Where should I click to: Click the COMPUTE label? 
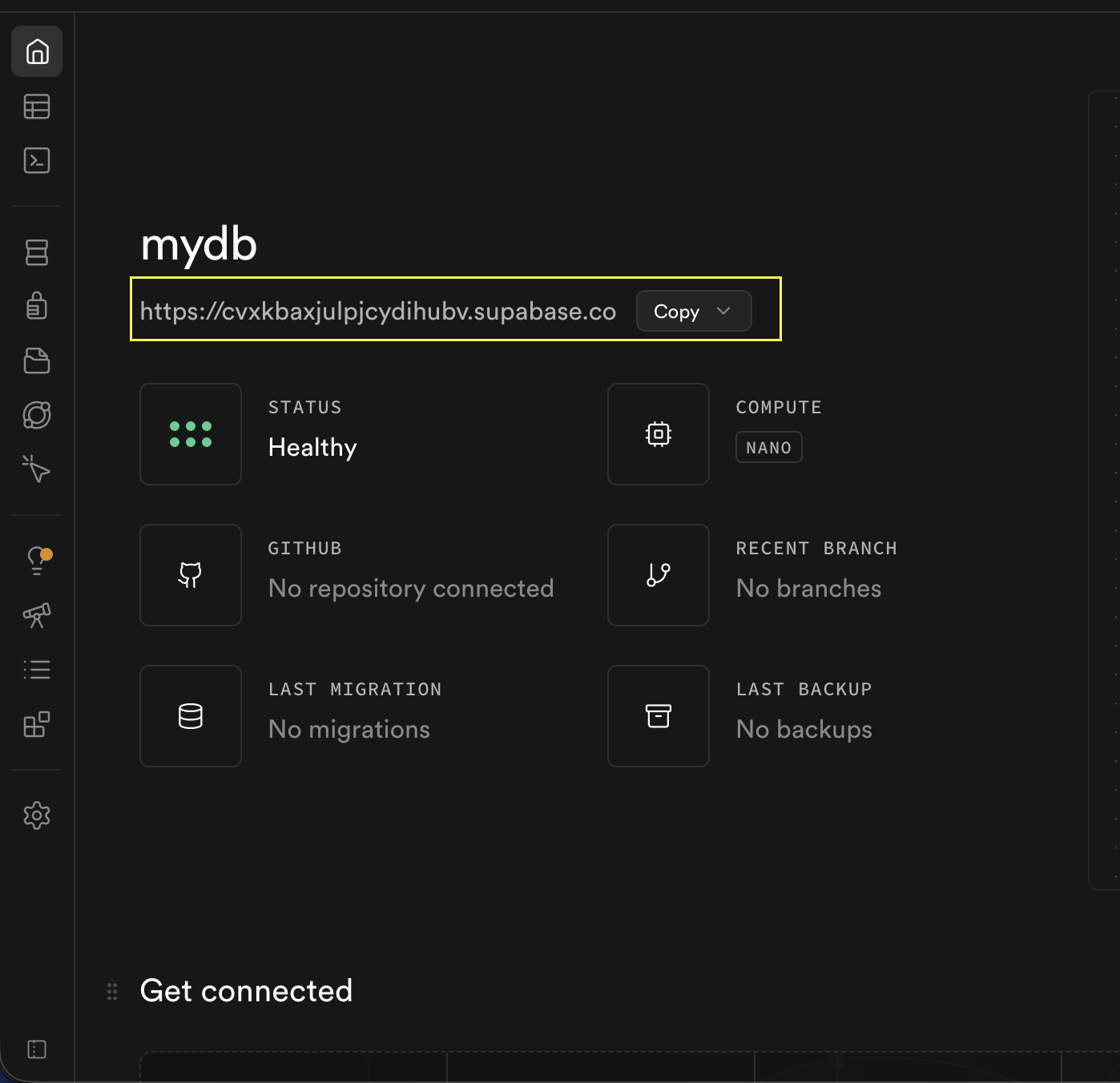coord(779,407)
